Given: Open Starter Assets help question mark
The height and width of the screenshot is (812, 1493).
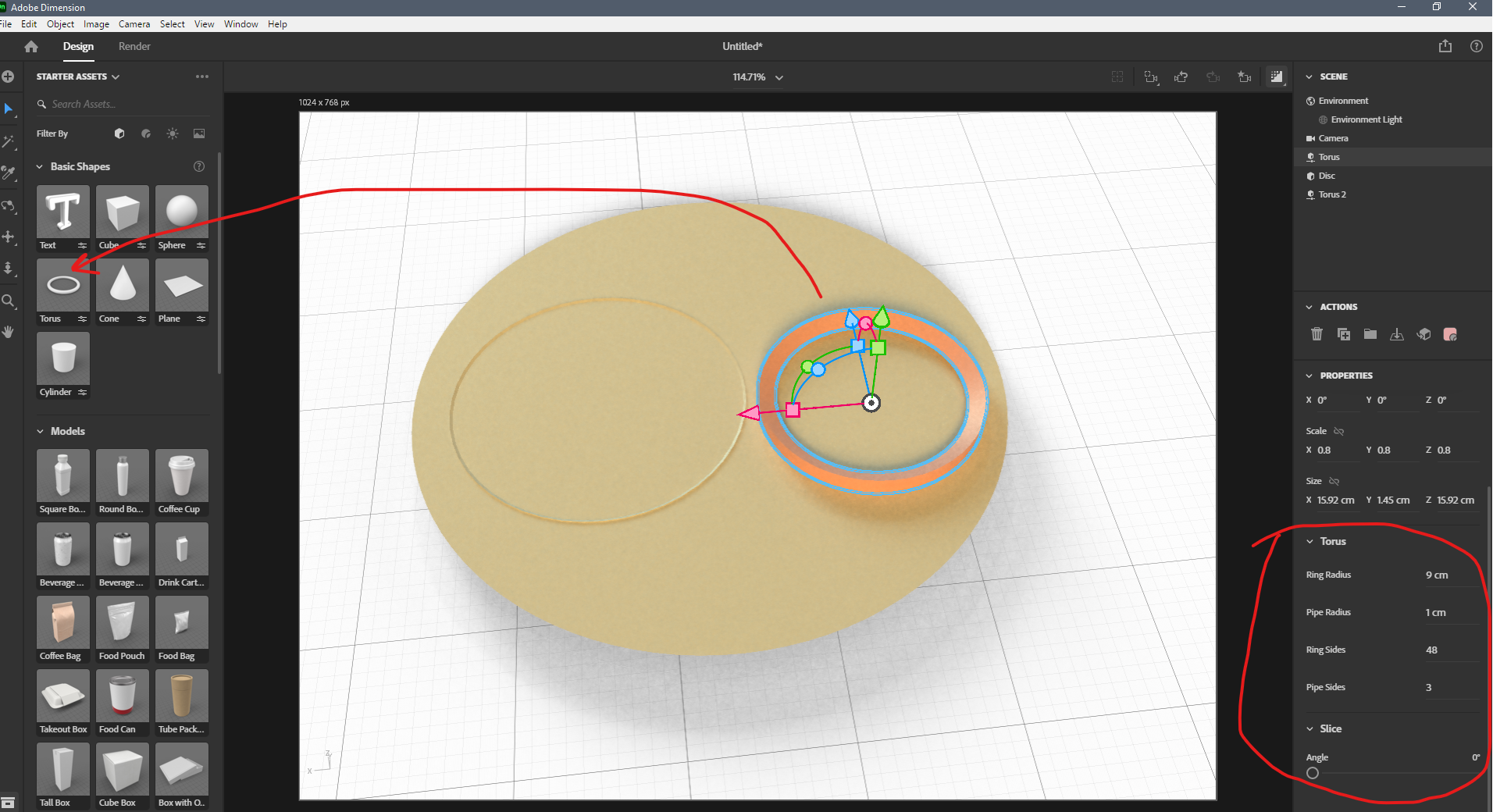Looking at the screenshot, I should (198, 166).
